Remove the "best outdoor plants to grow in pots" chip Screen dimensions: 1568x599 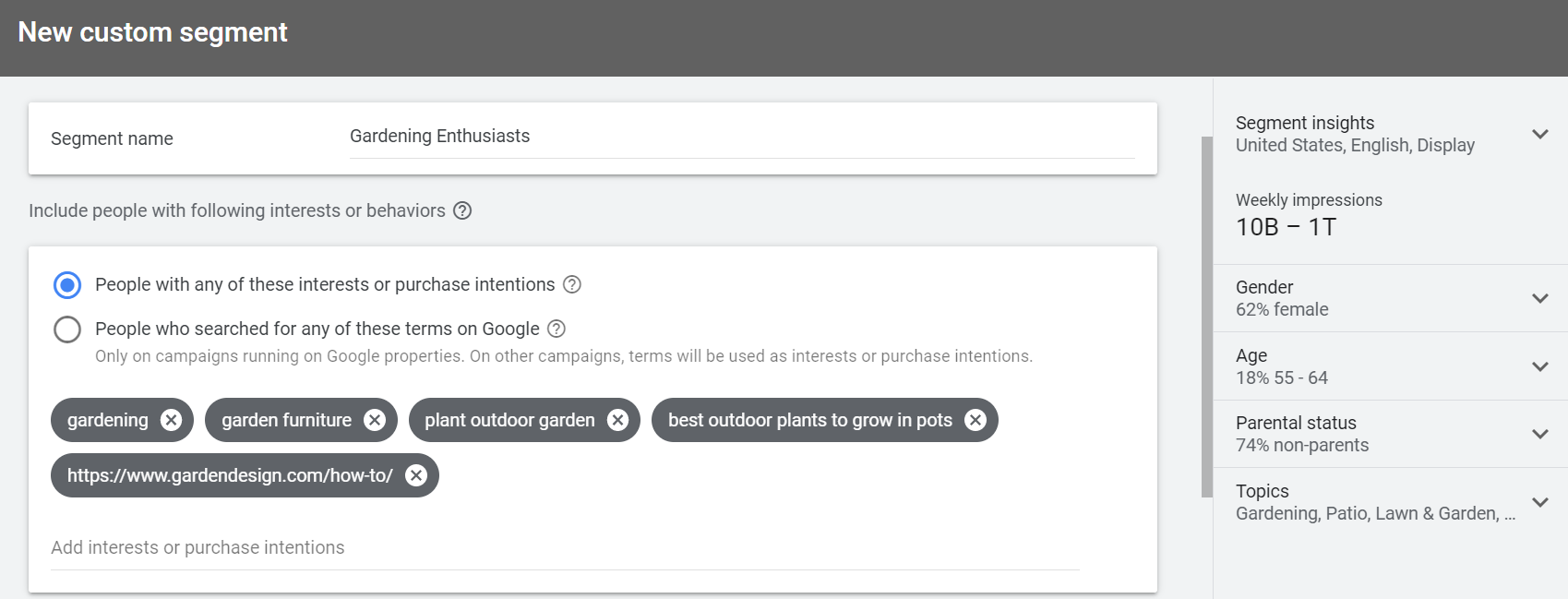pos(975,420)
